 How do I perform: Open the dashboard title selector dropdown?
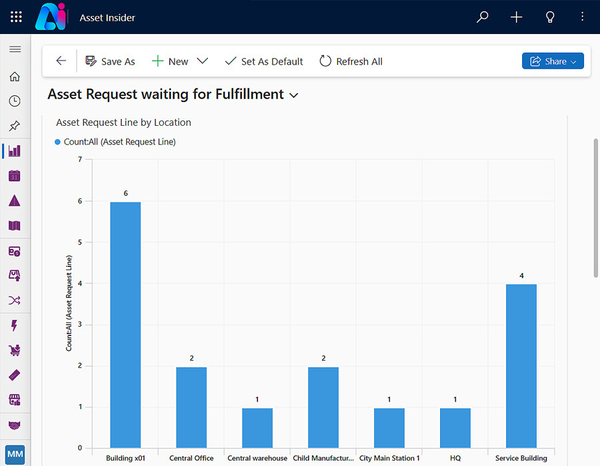(x=293, y=95)
